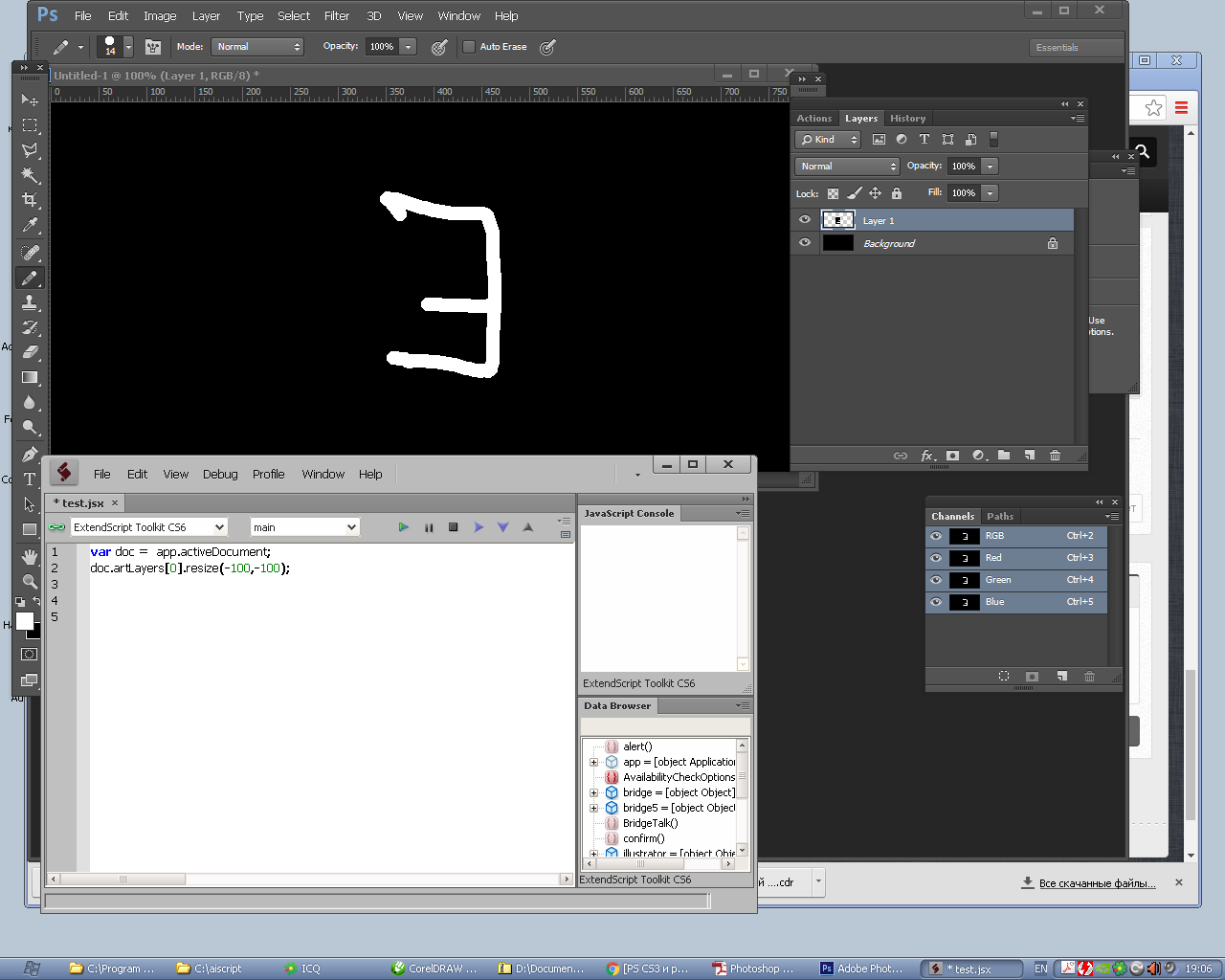The height and width of the screenshot is (980, 1225).
Task: Toggle the layer filter switch in Layers panel
Action: (x=993, y=140)
